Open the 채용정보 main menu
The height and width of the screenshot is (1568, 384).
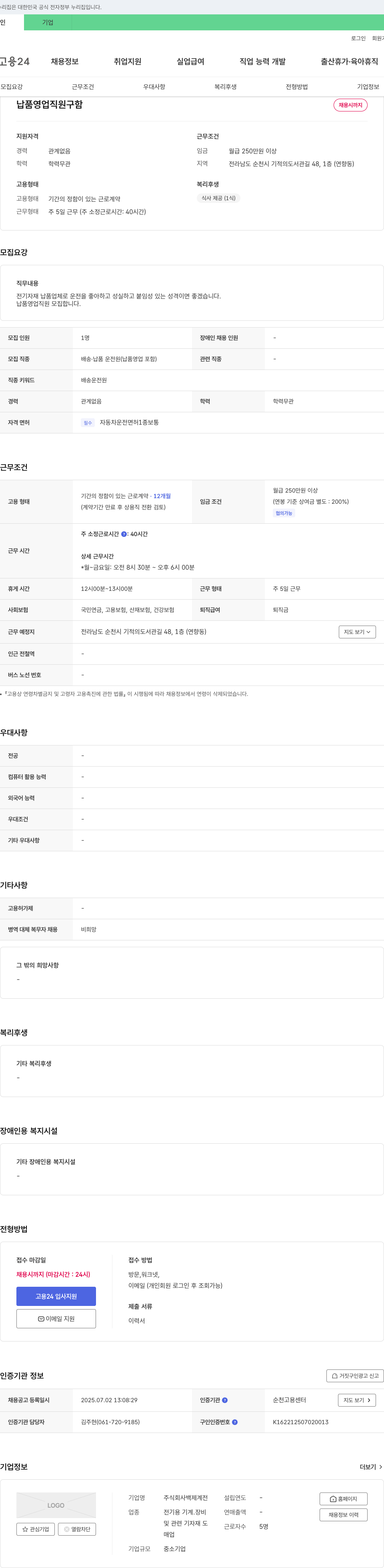pyautogui.click(x=65, y=62)
